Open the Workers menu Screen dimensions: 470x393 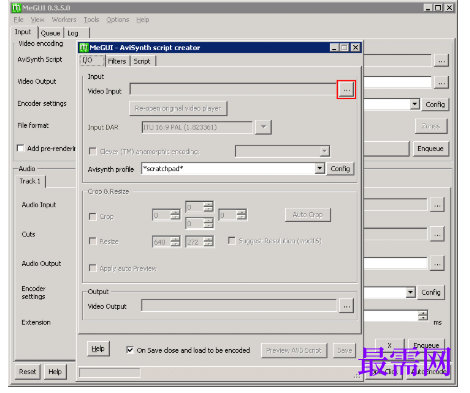pos(64,19)
